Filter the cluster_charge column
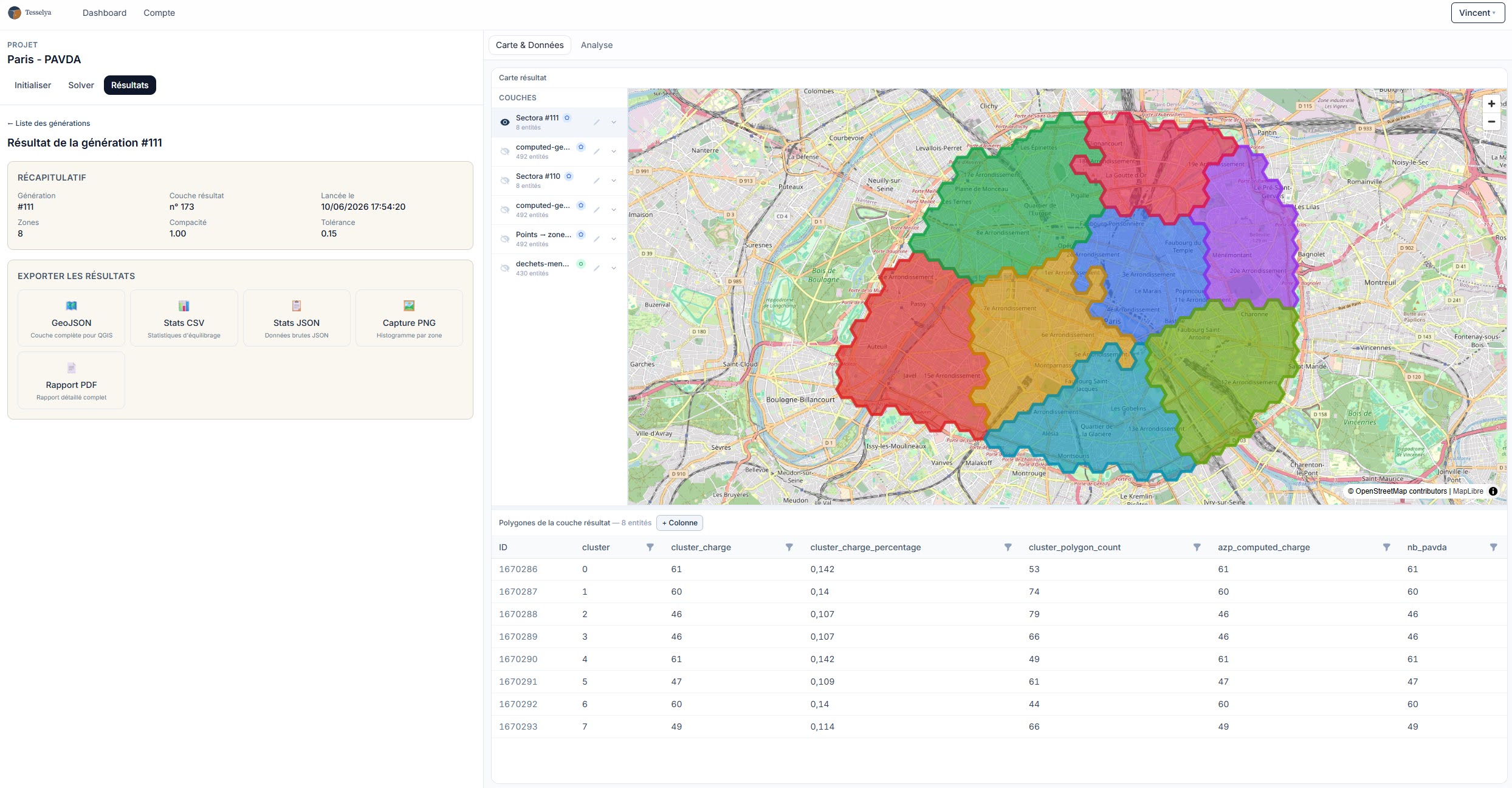This screenshot has width=1512, height=788. click(x=789, y=547)
